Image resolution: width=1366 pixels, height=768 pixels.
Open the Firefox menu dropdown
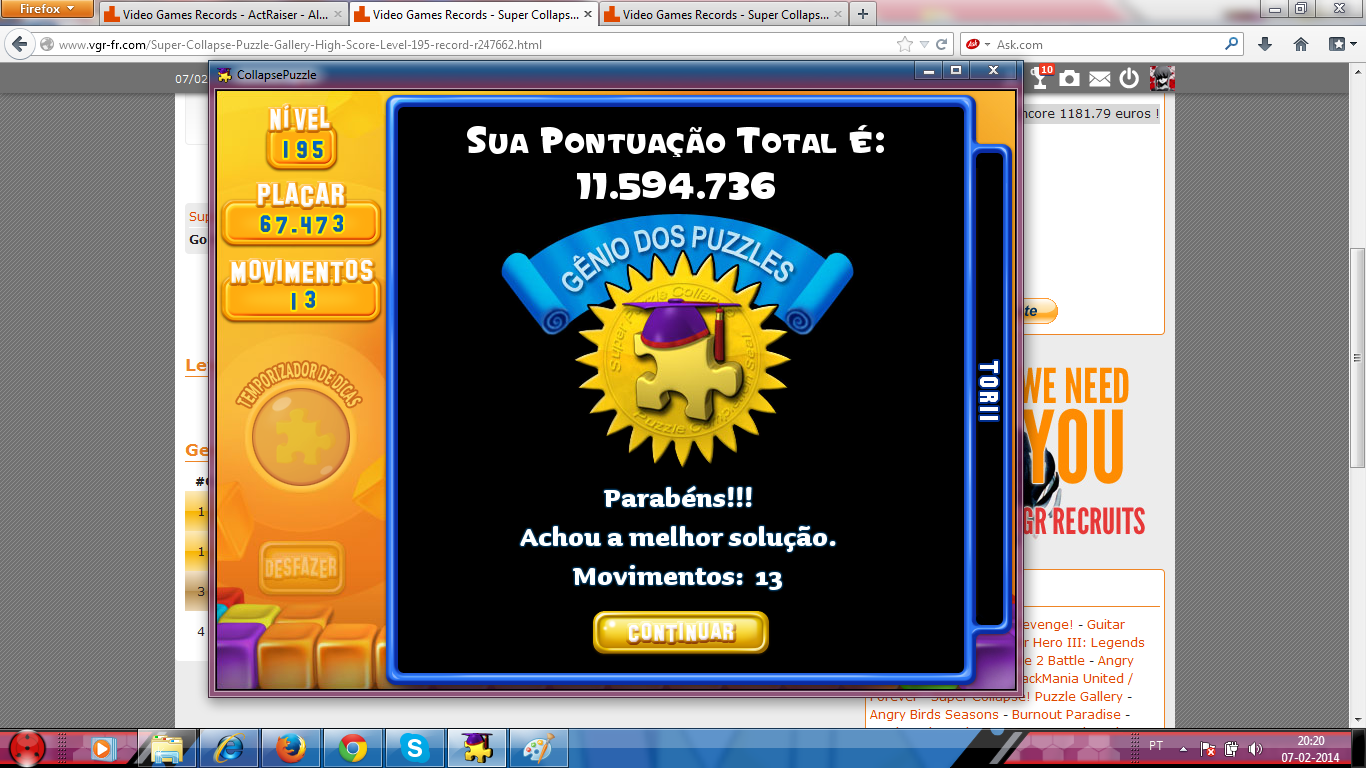pos(47,9)
